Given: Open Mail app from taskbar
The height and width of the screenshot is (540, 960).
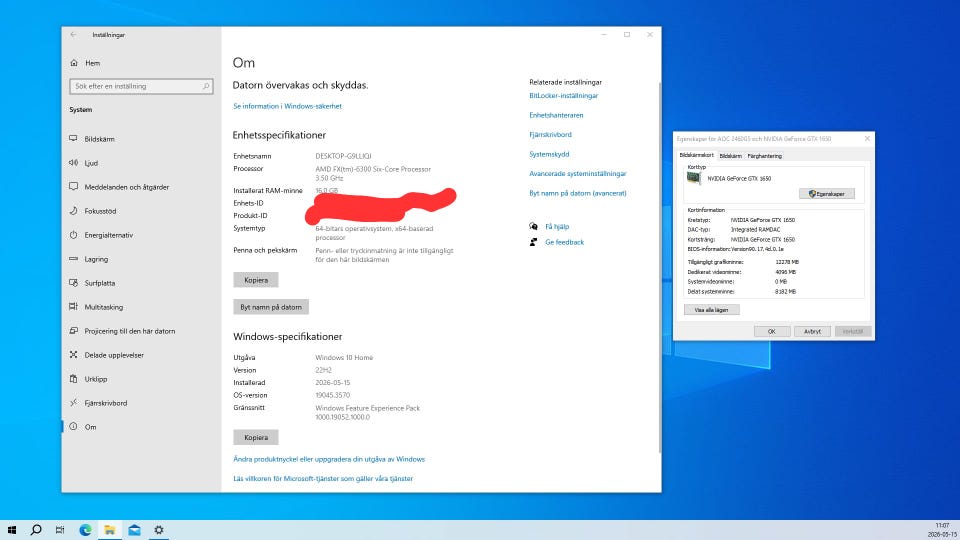Looking at the screenshot, I should click(134, 530).
